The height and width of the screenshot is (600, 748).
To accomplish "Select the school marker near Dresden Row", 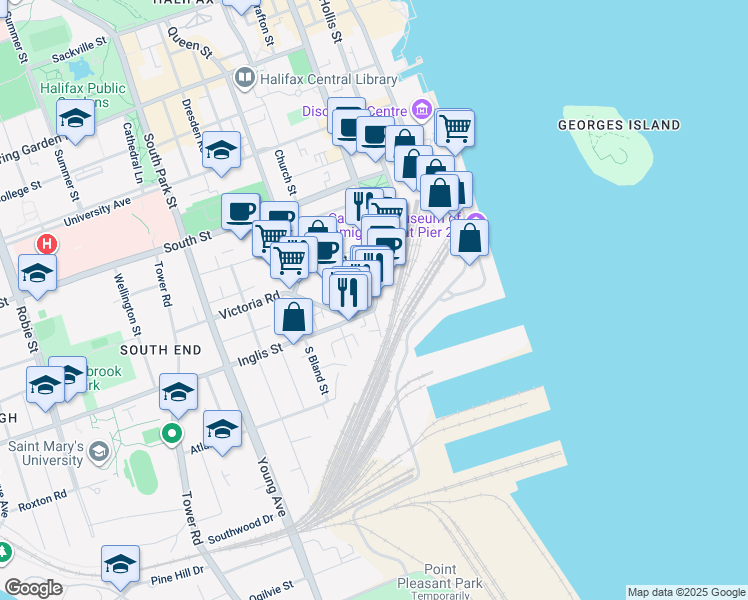I will point(221,153).
